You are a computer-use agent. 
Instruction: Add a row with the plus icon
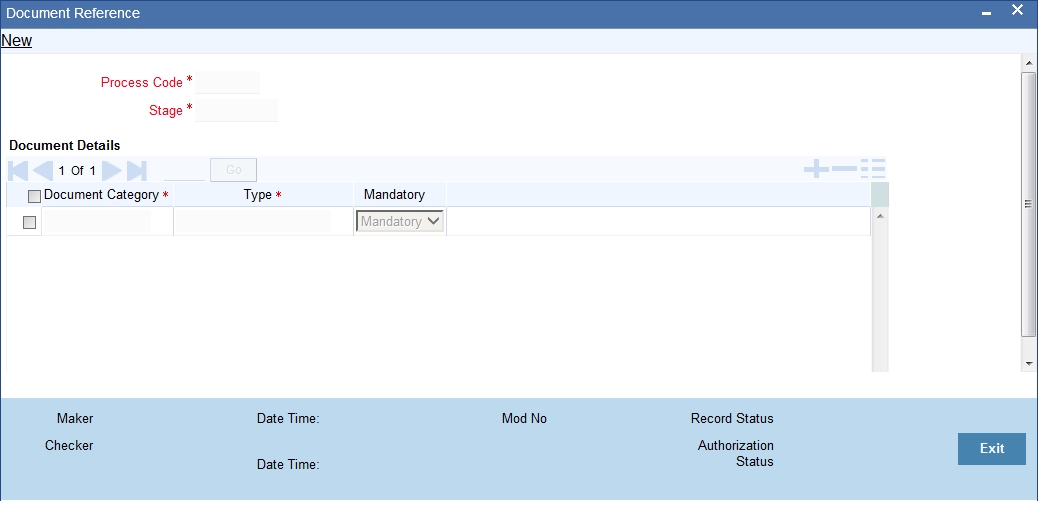[x=816, y=170]
